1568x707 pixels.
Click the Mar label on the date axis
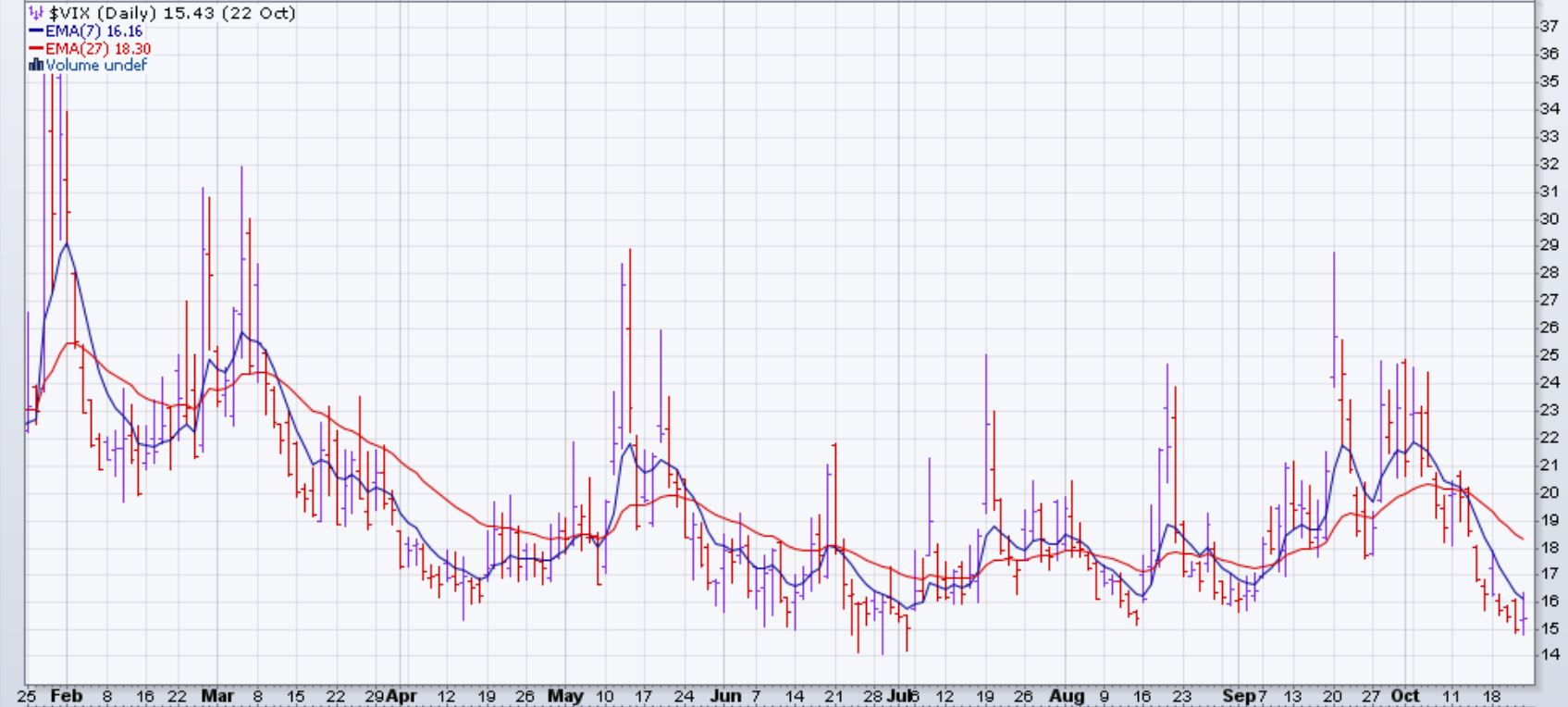(x=216, y=696)
